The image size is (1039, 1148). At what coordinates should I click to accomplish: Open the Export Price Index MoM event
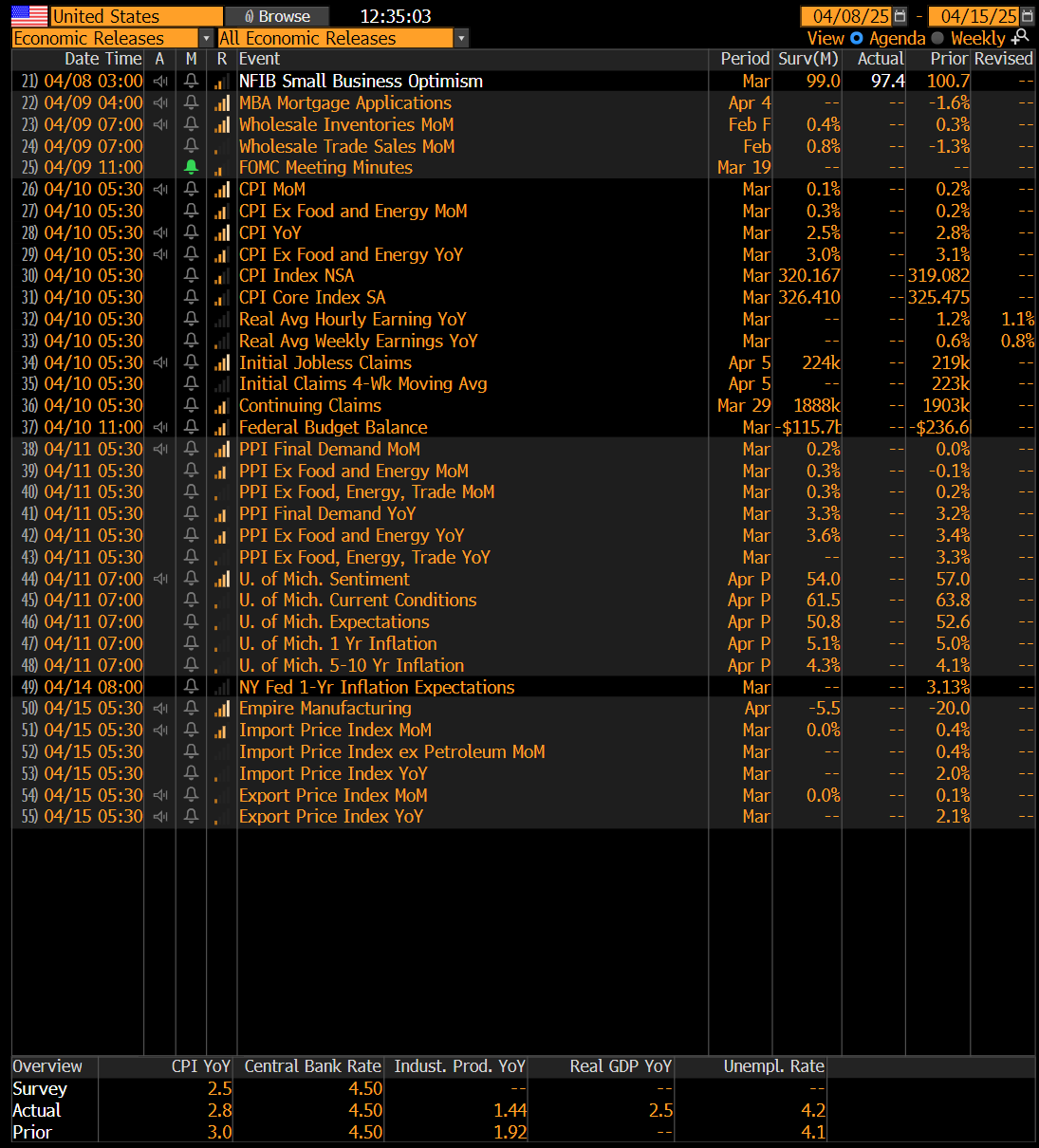tap(333, 796)
